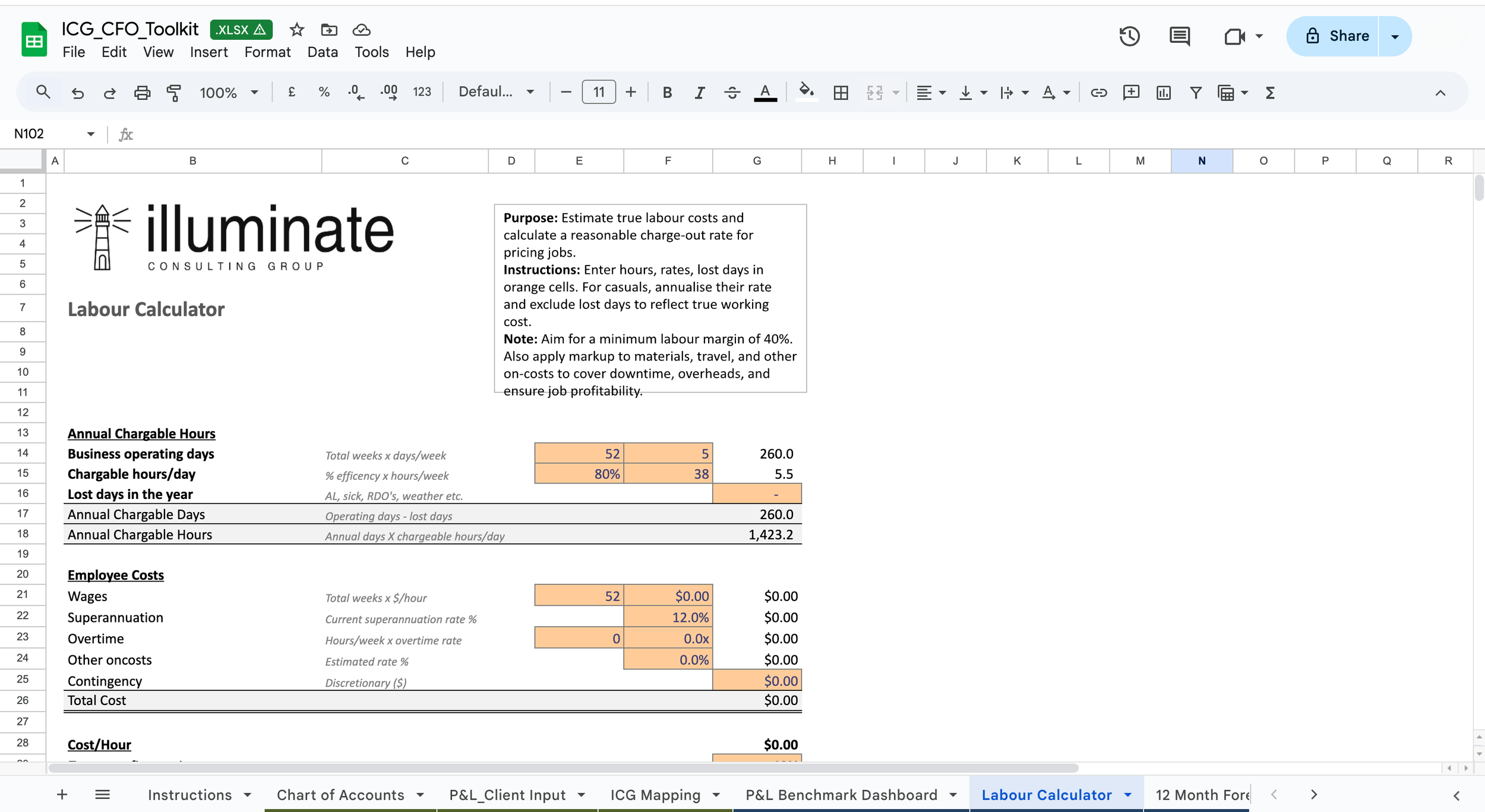
Task: Toggle strikethrough formatting
Action: tap(732, 92)
